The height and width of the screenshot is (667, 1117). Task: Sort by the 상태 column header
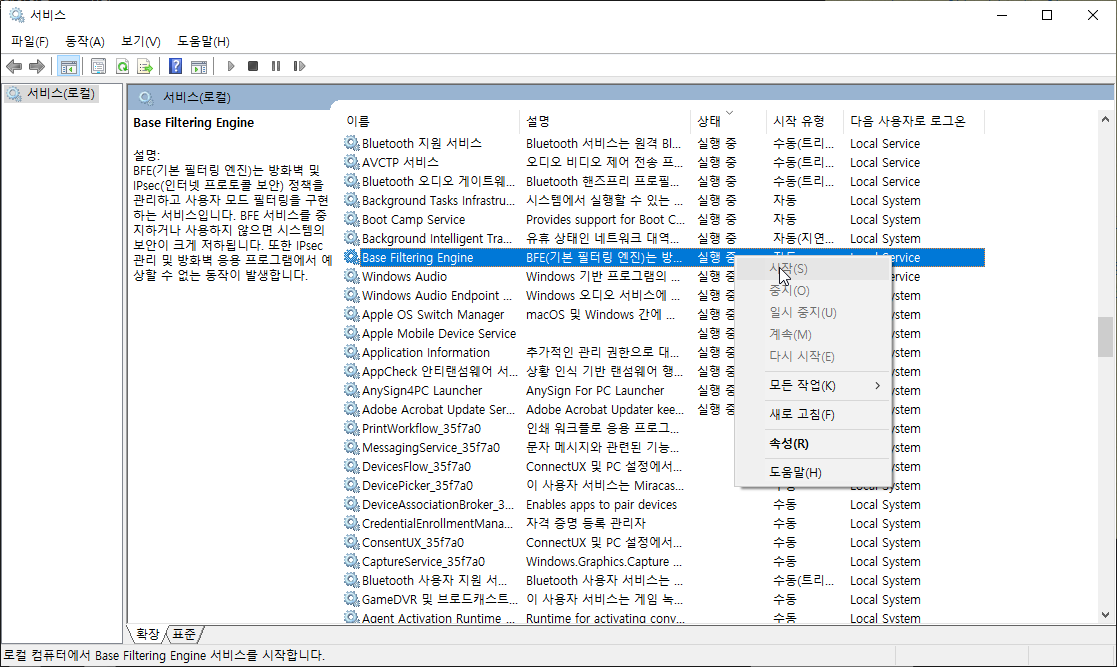point(709,121)
